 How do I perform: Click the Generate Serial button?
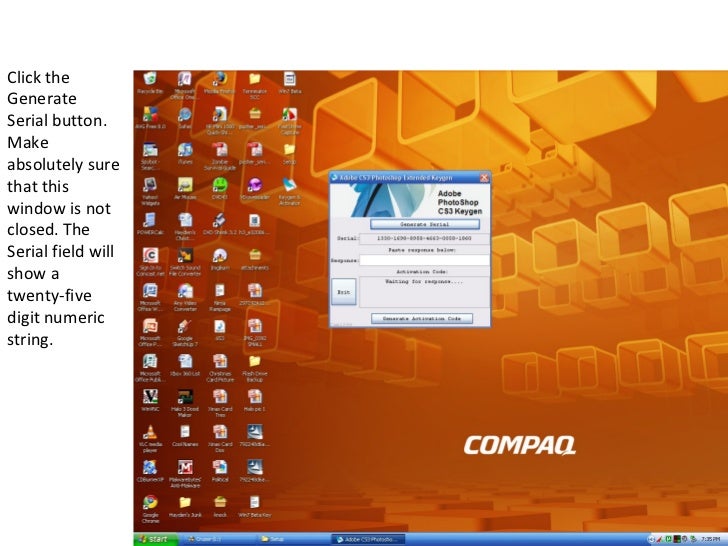tap(425, 224)
